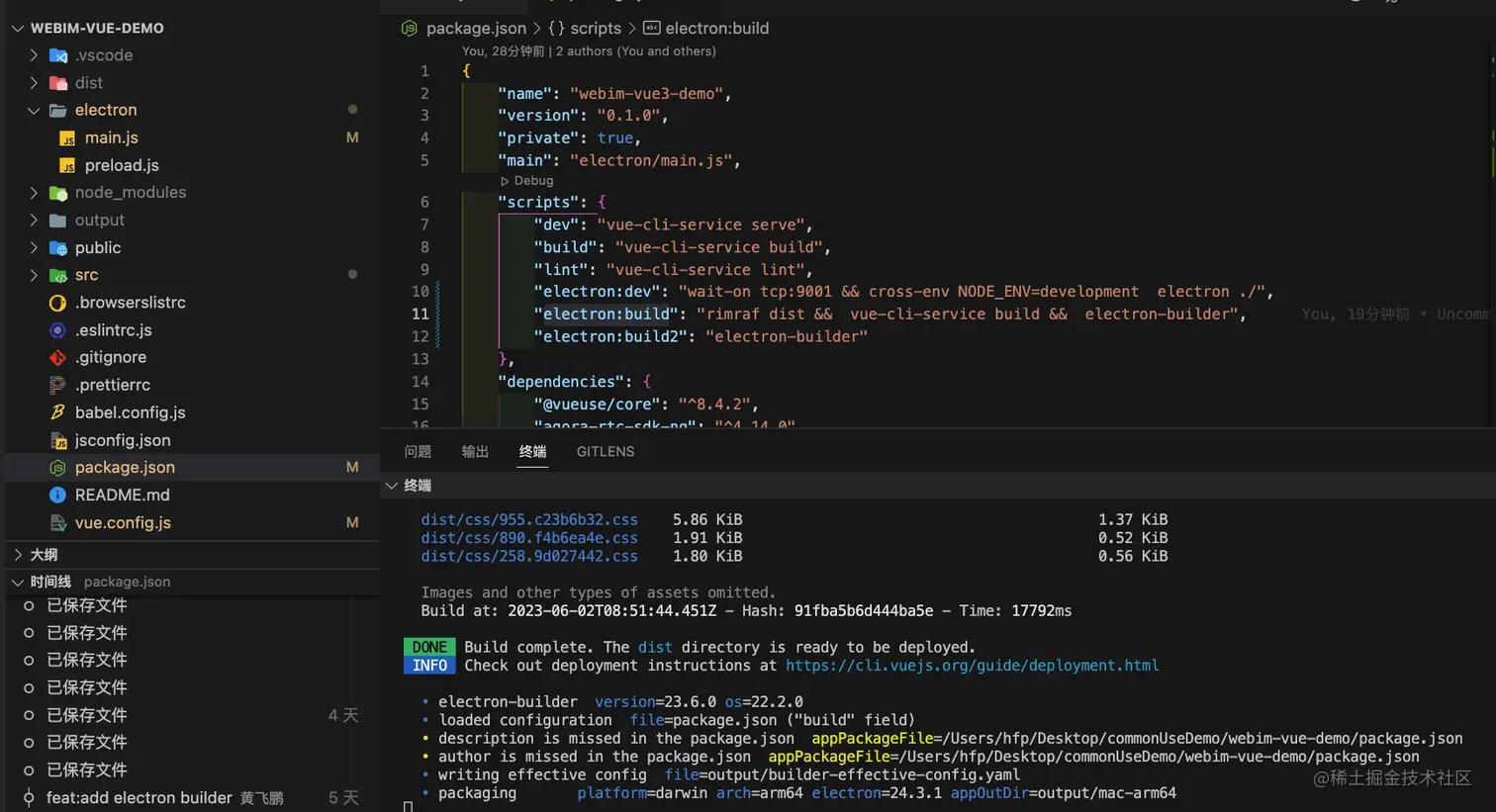Screen dimensions: 1496x812
Task: Click the "dependencies" key on line 14
Action: pos(561,382)
